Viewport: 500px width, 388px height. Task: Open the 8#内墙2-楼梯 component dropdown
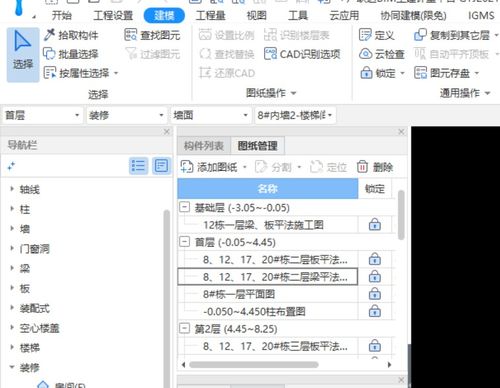[295, 115]
